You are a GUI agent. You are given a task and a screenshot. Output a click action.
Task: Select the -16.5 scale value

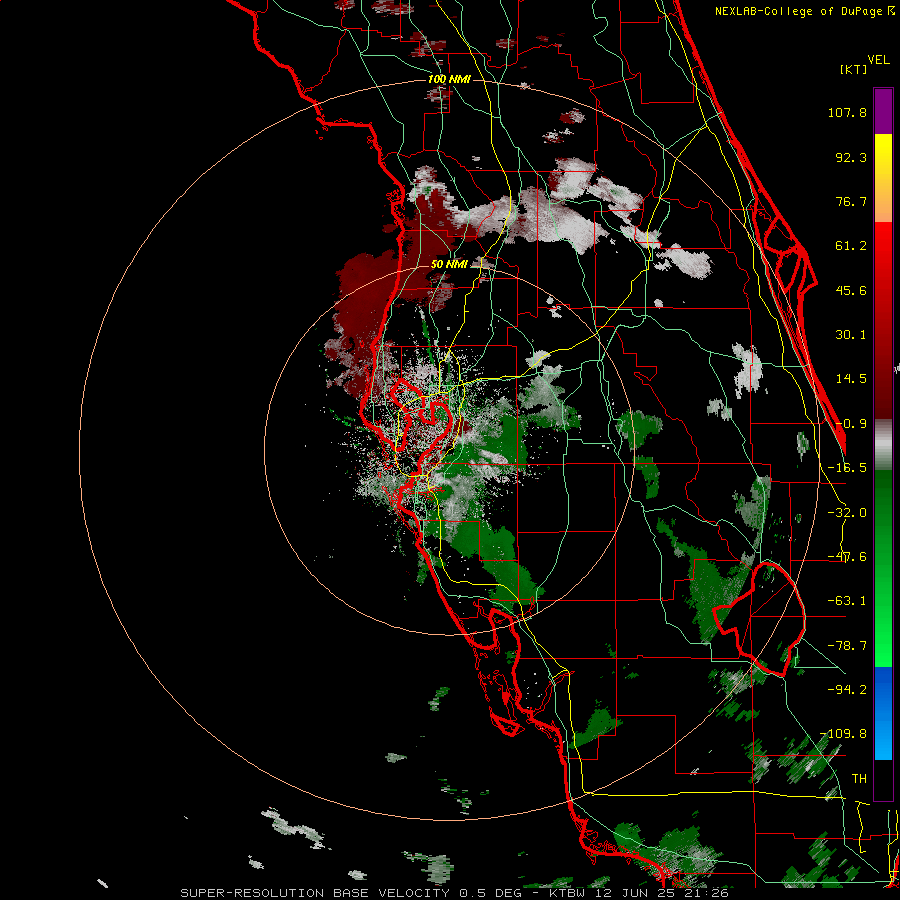[x=847, y=468]
